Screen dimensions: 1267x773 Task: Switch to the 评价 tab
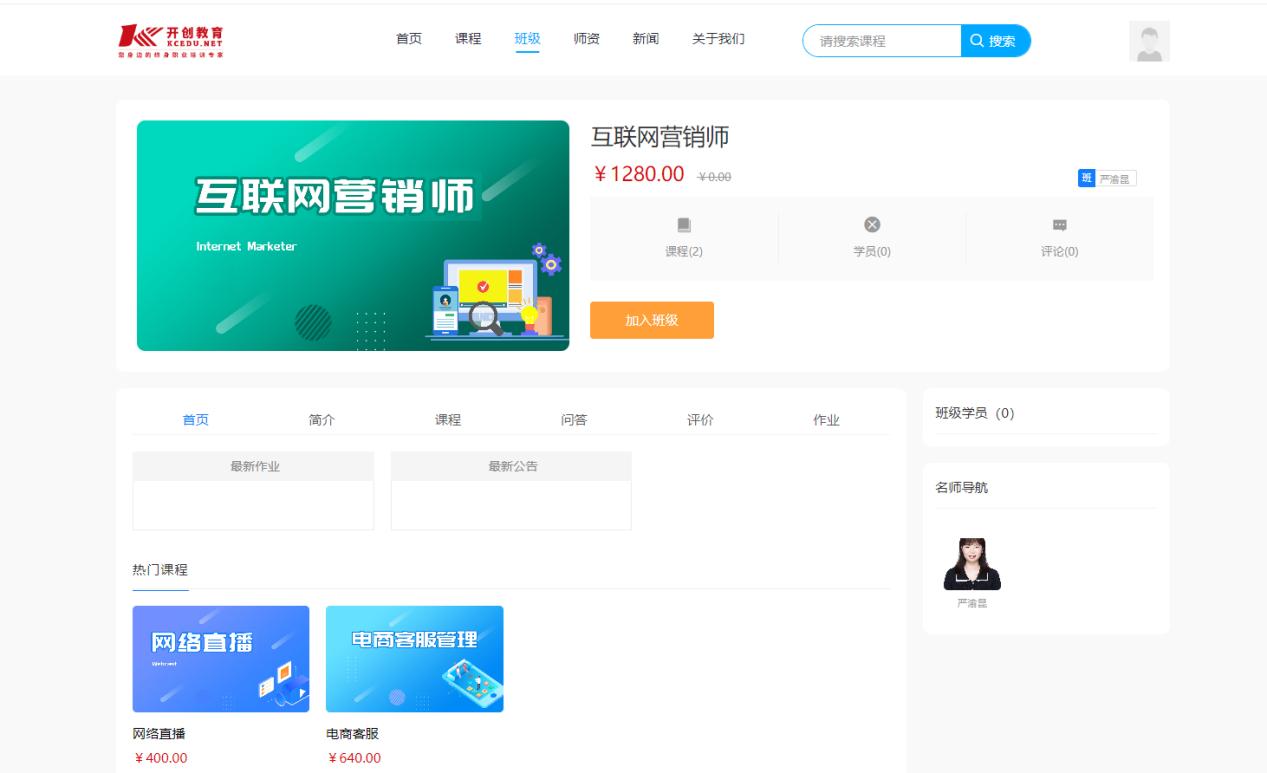coord(700,420)
